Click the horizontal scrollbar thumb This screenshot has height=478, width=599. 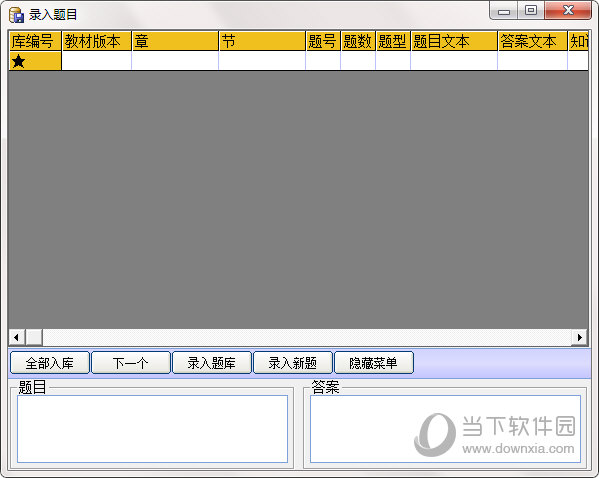tap(34, 337)
